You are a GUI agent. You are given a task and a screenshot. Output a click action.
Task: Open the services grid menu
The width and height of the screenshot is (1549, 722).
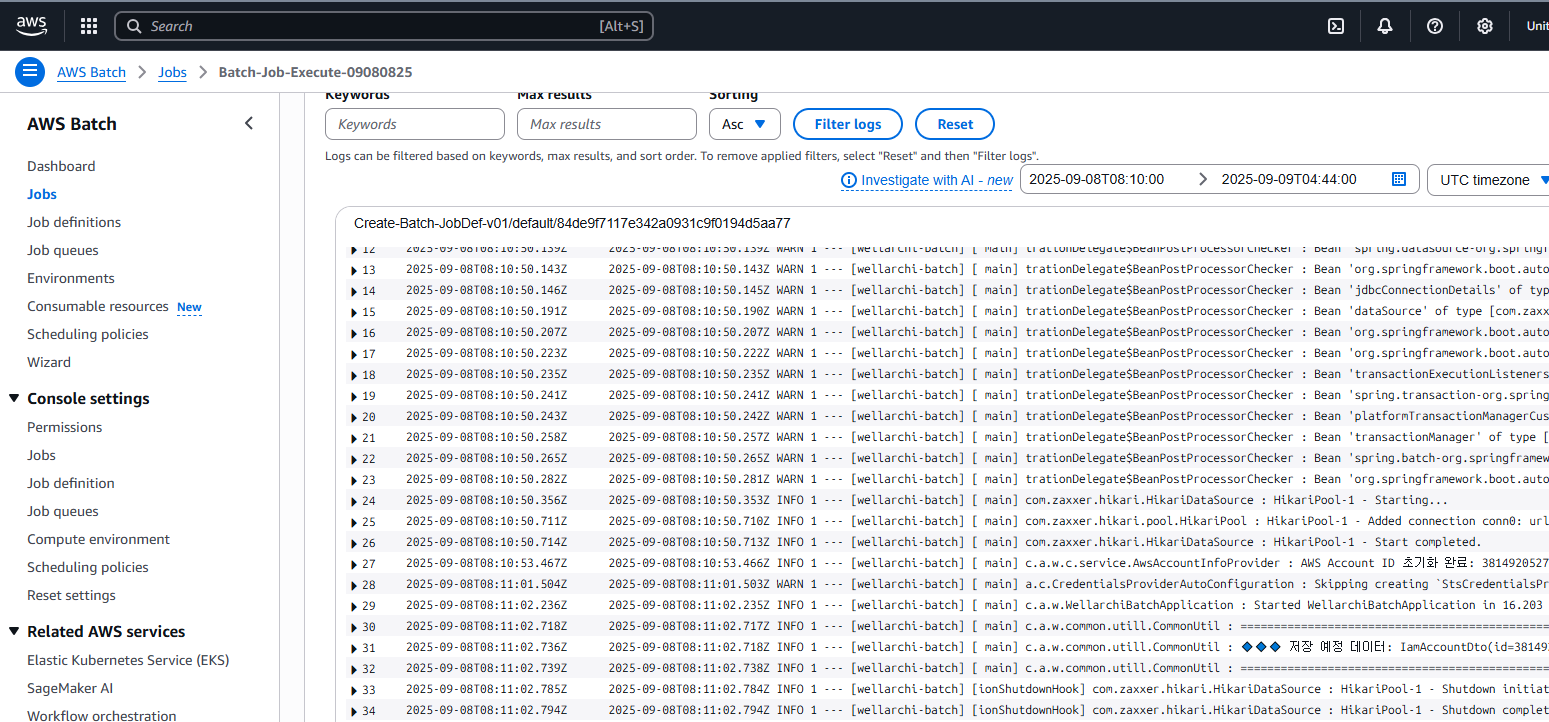[x=89, y=26]
